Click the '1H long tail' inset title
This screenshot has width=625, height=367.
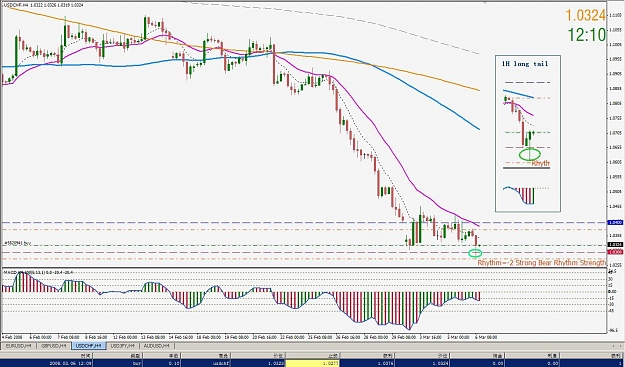pyautogui.click(x=525, y=64)
